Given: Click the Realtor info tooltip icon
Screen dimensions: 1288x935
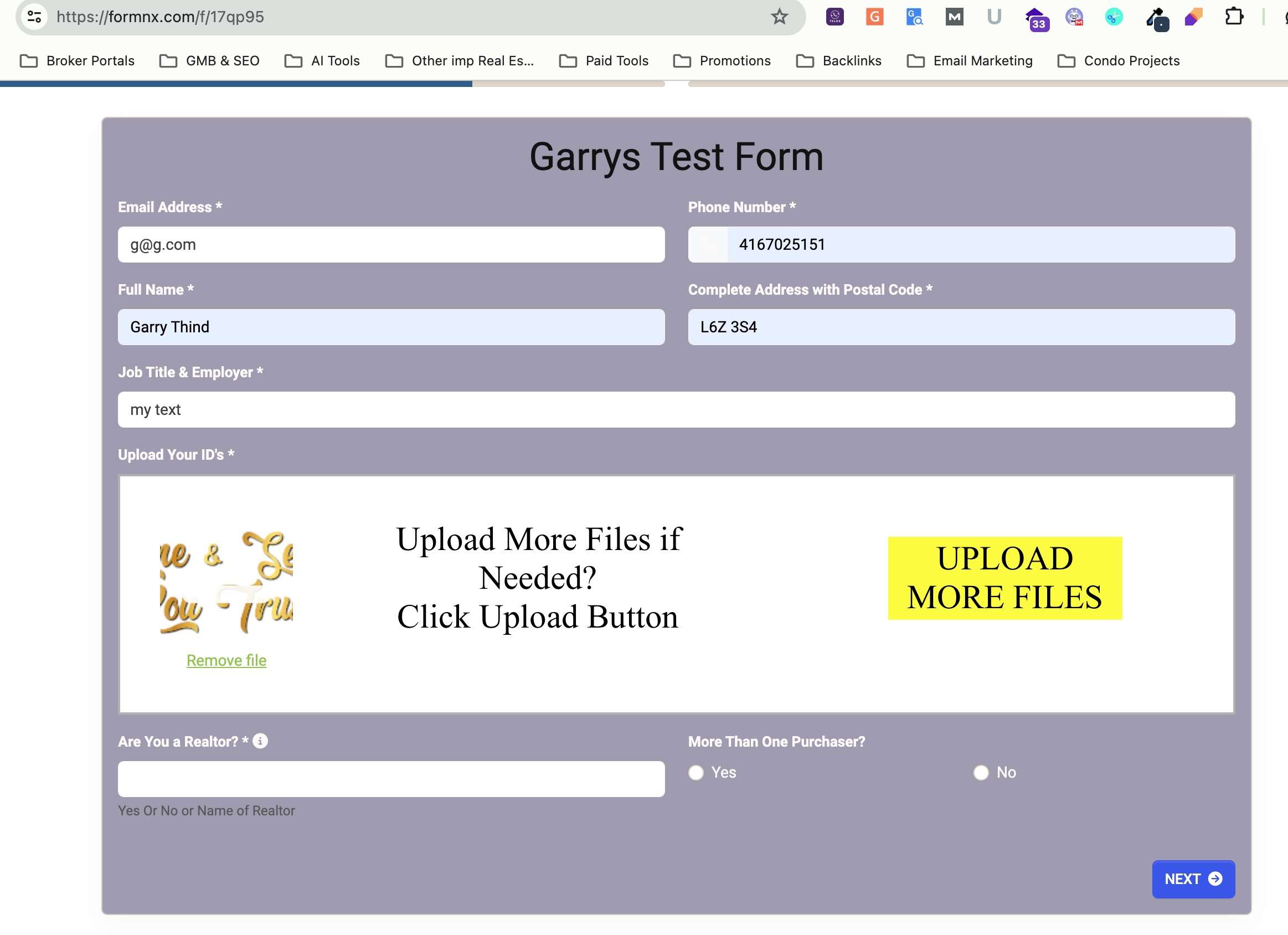Looking at the screenshot, I should click(260, 741).
